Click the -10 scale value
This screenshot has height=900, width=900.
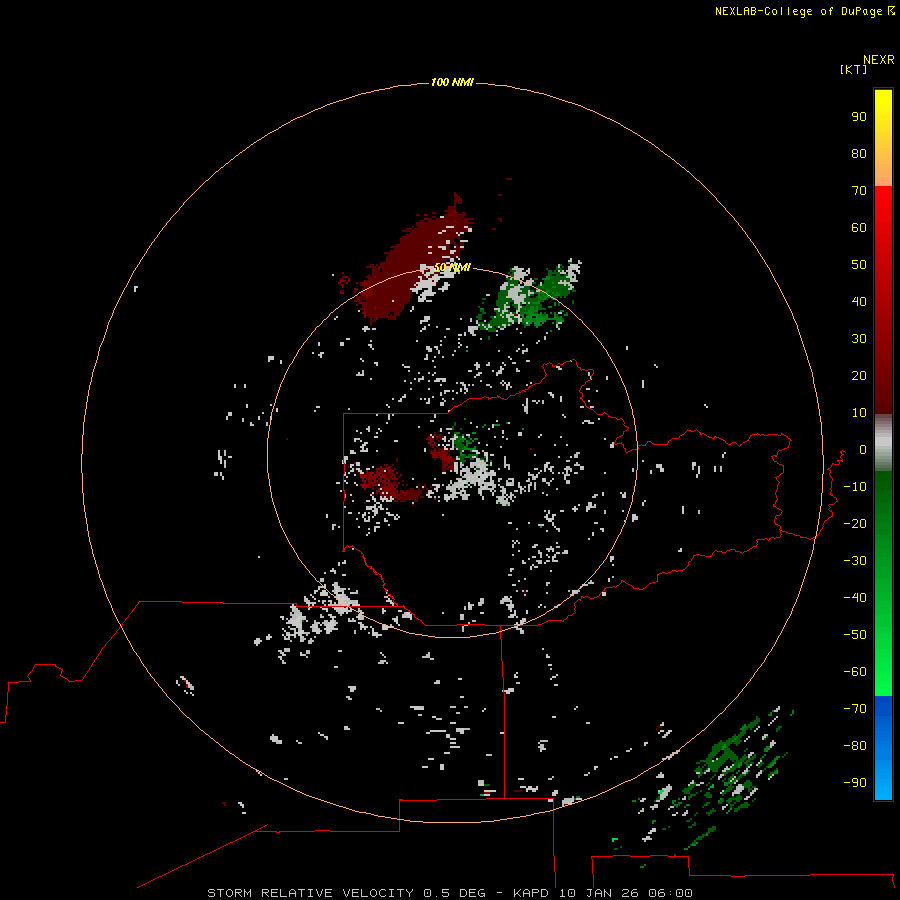[855, 487]
